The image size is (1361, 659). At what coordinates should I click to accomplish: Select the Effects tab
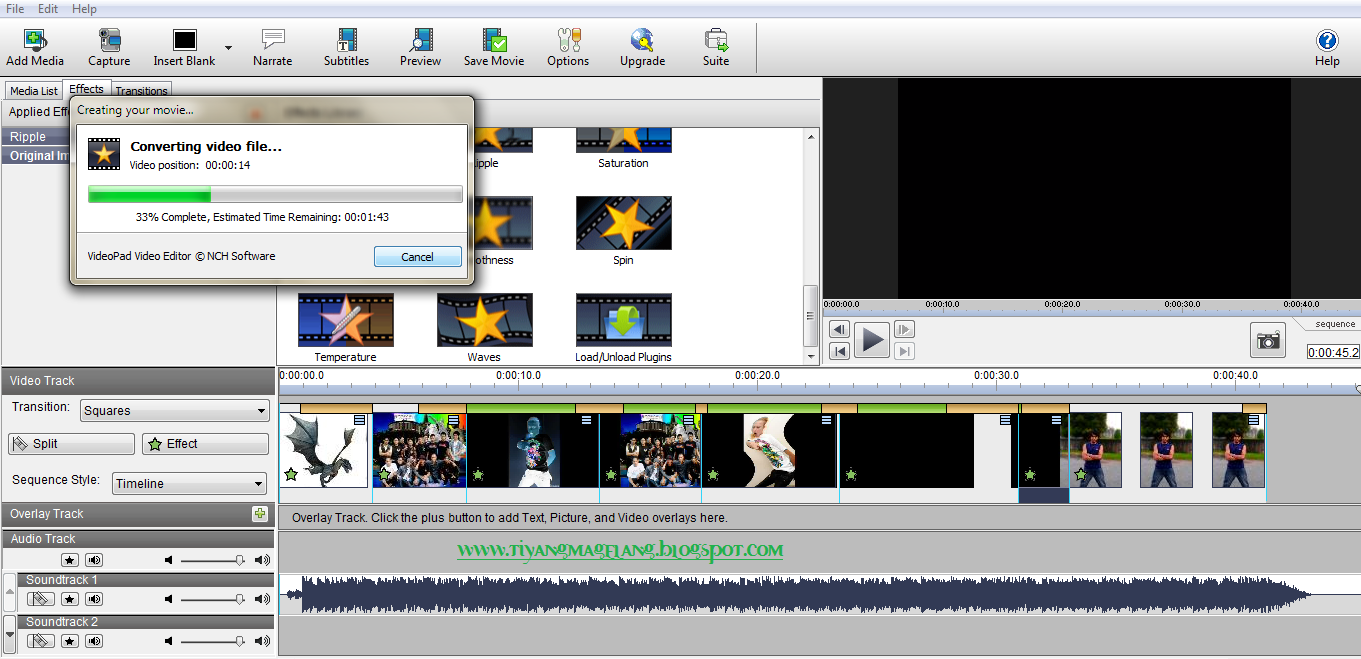86,89
